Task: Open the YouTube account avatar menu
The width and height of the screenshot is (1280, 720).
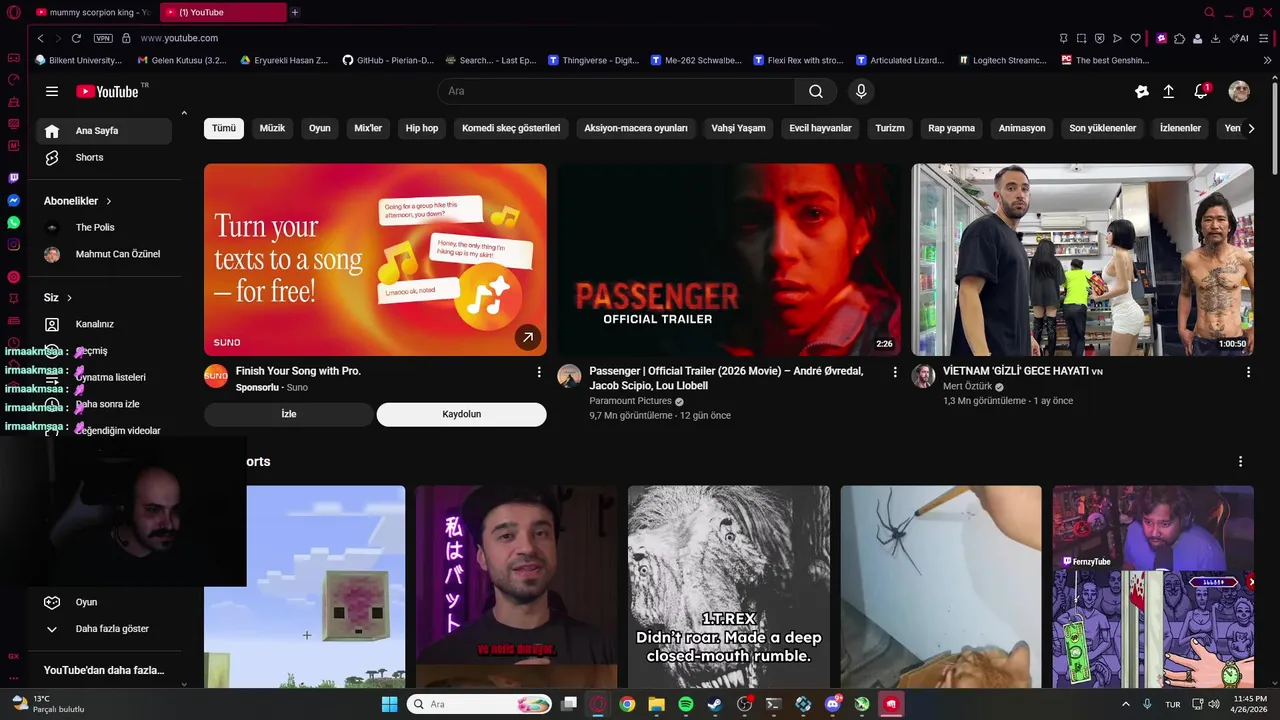Action: (1239, 91)
